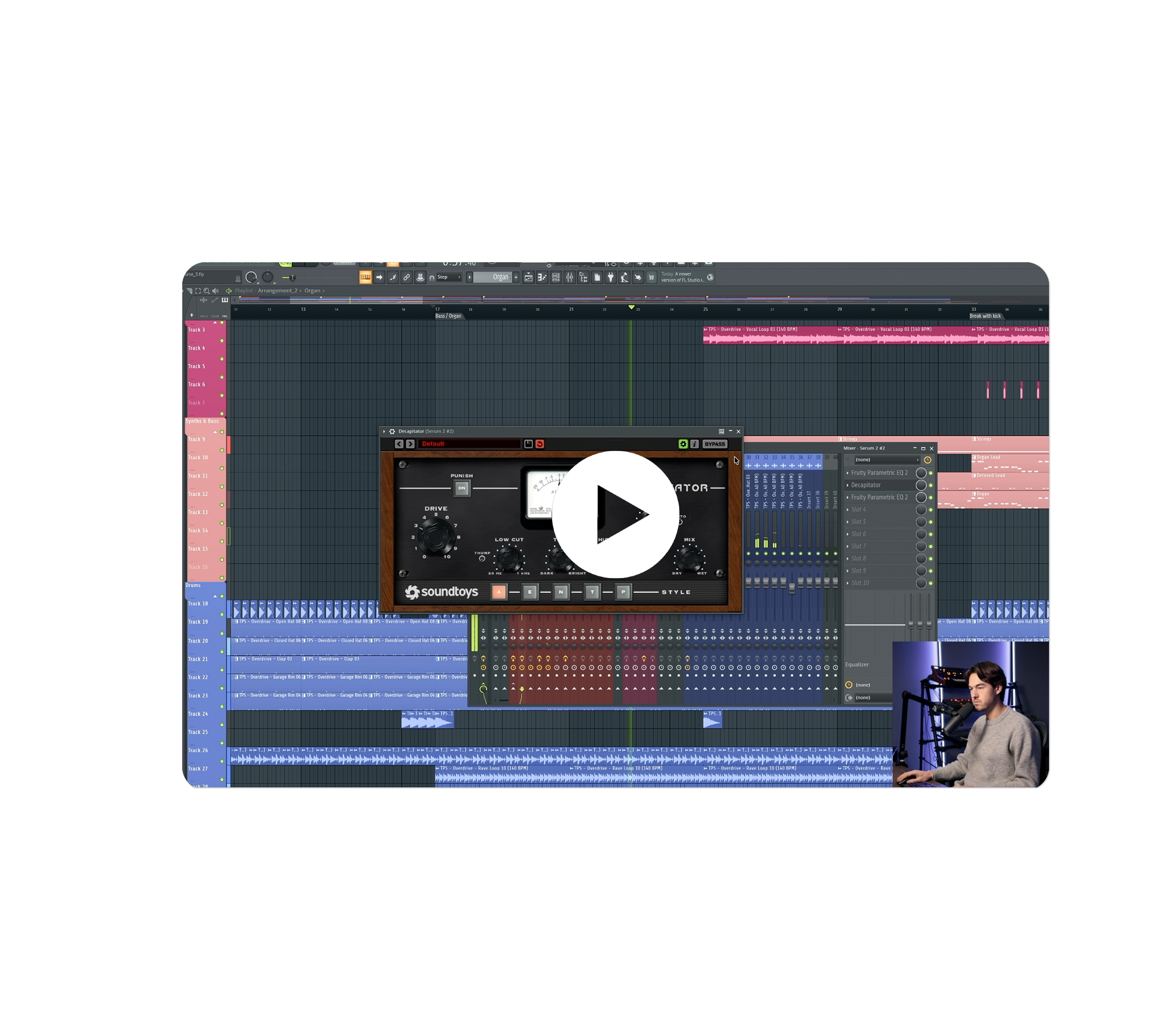1176x1029 pixels.
Task: Select style N in Decapitator
Action: pos(561,592)
